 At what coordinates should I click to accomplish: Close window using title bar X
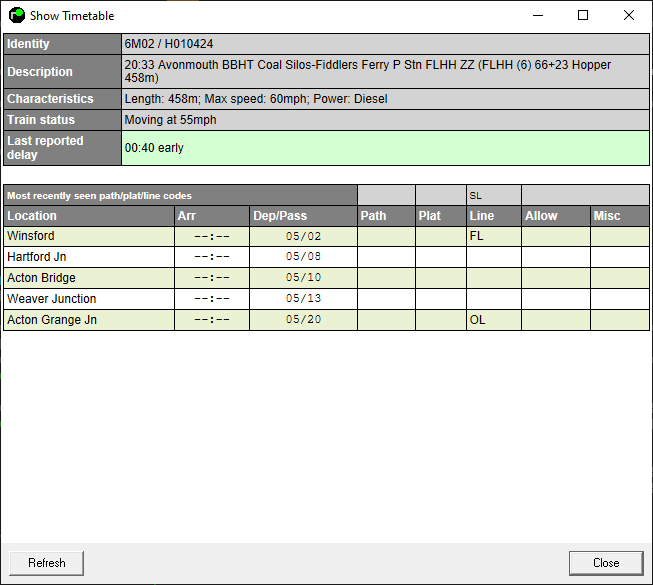point(629,16)
